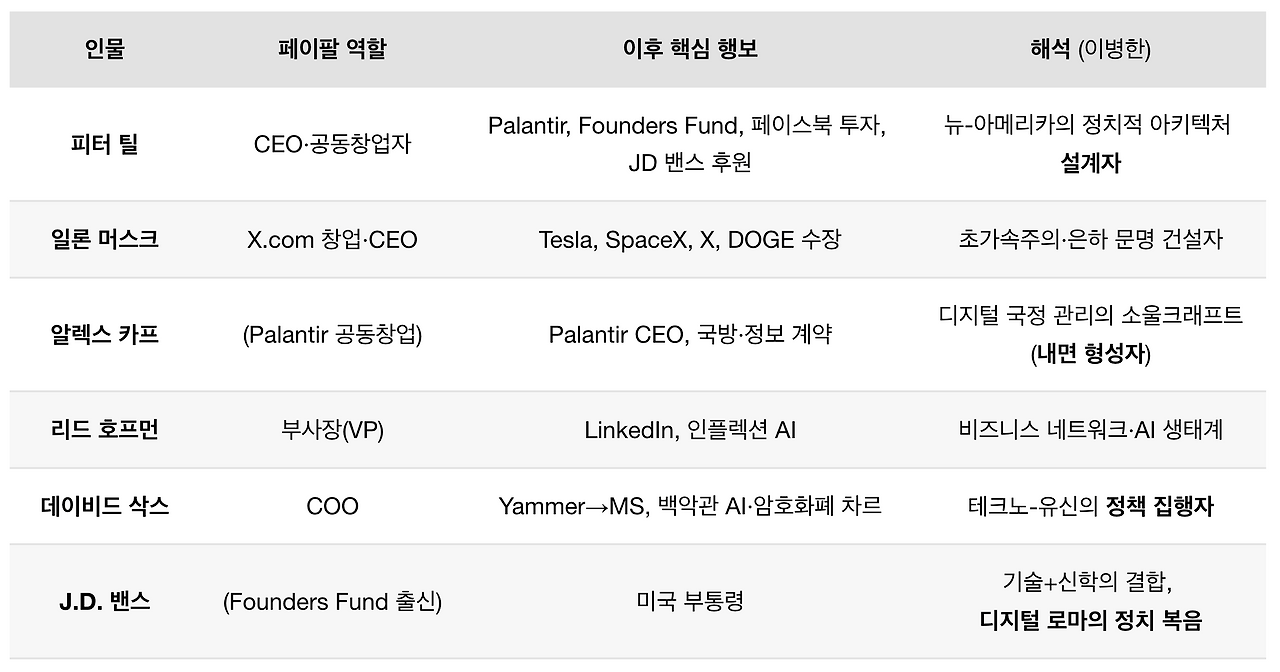The image size is (1280, 672).
Task: Select the J.D. 밴스 row label
Action: click(105, 602)
